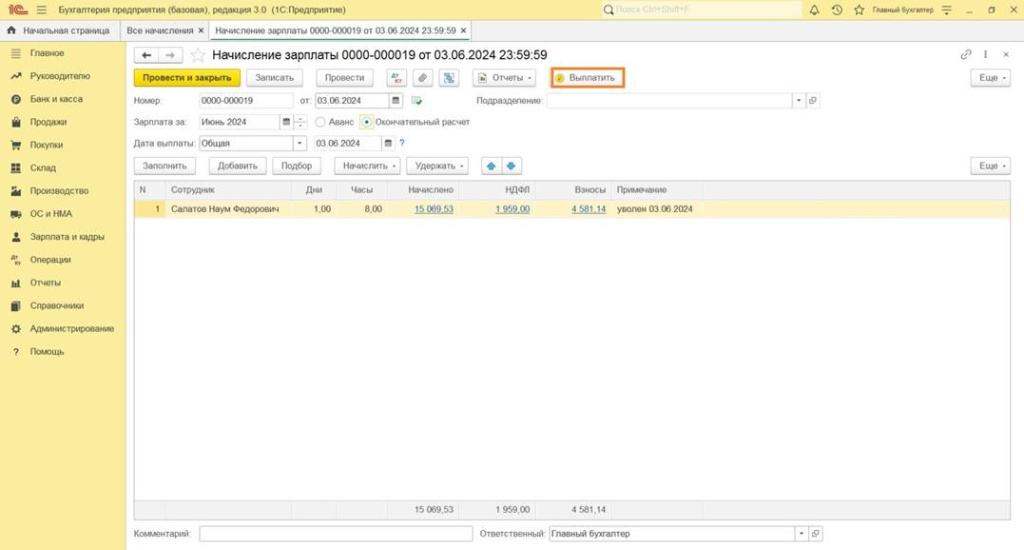This screenshot has height=550, width=1024.
Task: Open the history clock icon in title bar
Action: pos(837,9)
